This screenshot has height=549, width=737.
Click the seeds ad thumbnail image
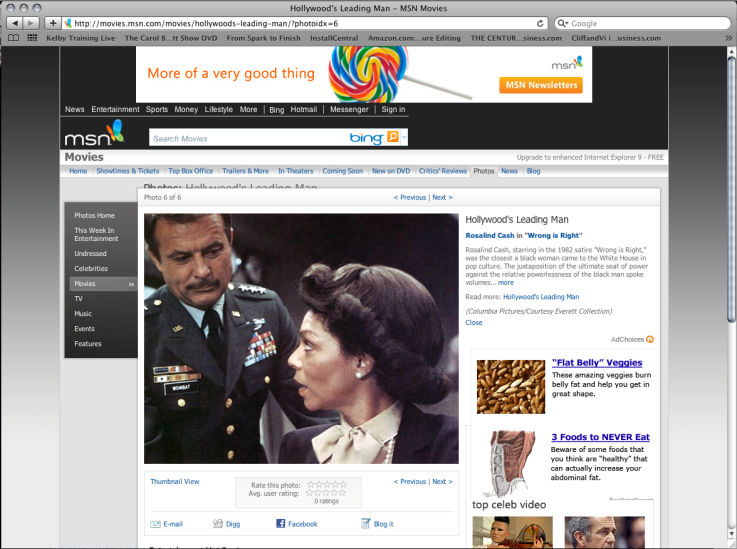point(511,387)
